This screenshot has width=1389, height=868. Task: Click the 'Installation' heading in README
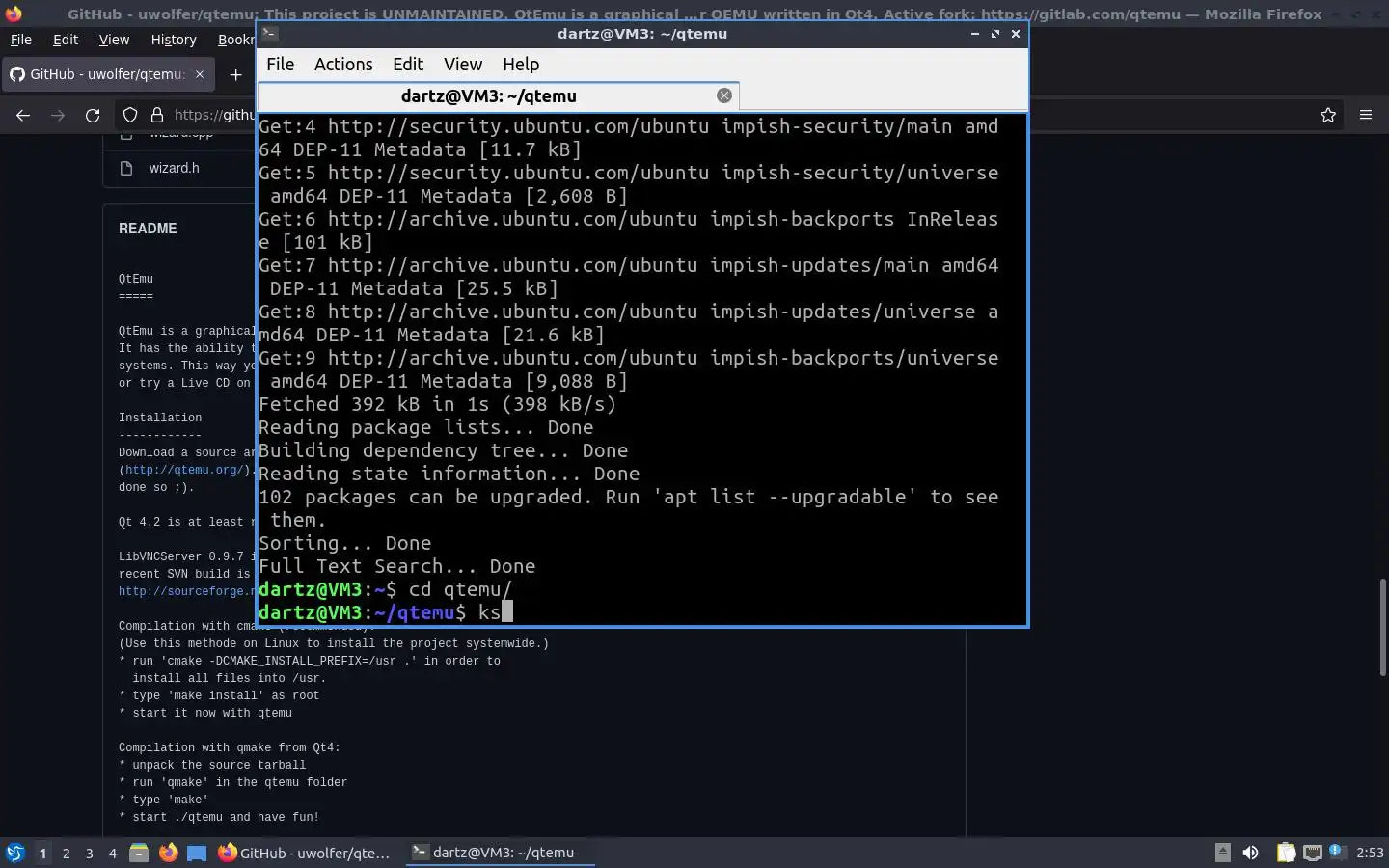[x=160, y=418]
